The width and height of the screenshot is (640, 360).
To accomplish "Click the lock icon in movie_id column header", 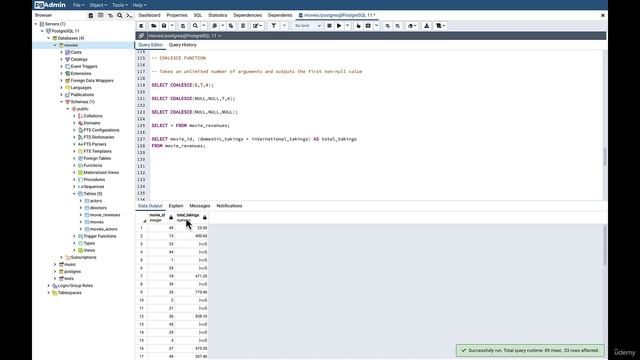I will (x=171, y=218).
